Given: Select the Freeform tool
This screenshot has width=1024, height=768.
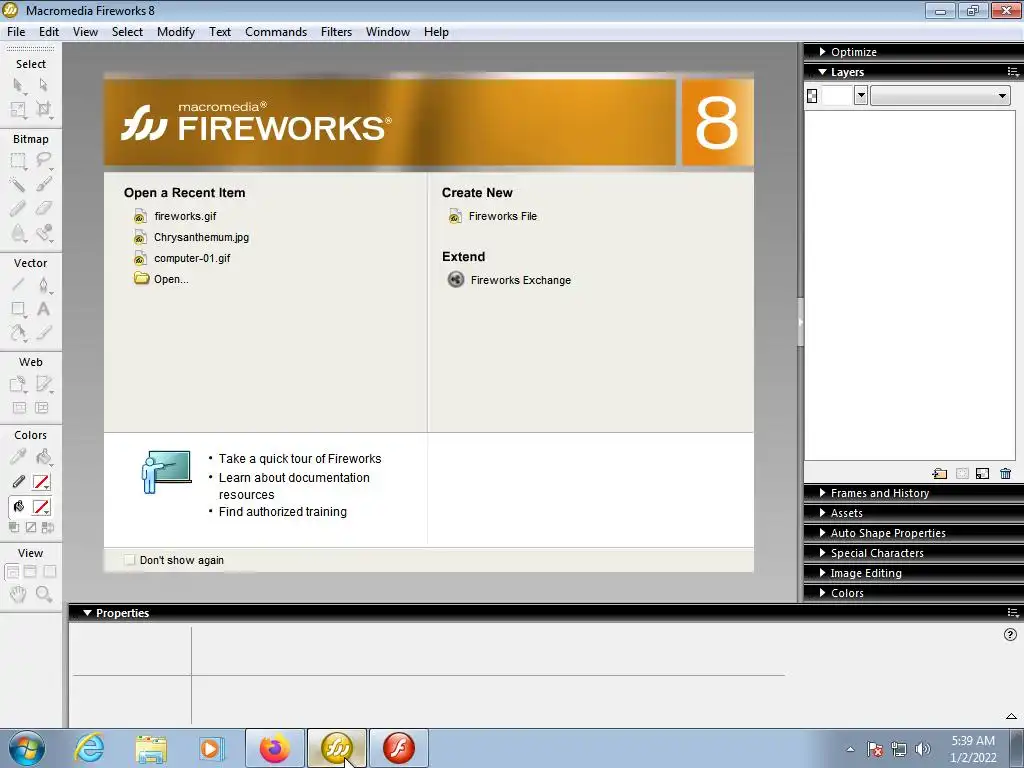Looking at the screenshot, I should pyautogui.click(x=18, y=333).
